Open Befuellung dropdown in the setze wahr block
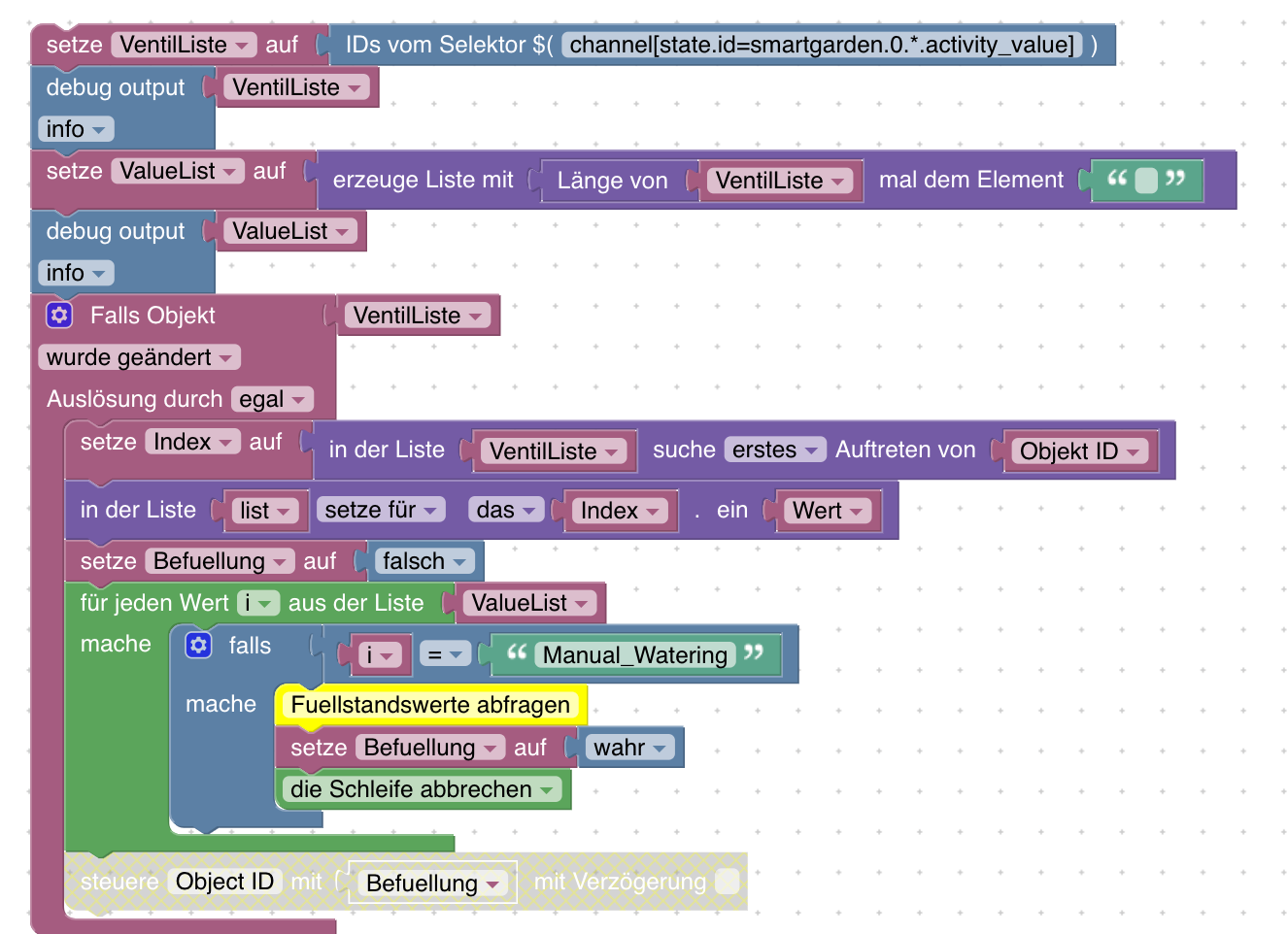The height and width of the screenshot is (934, 1288). pos(430,748)
